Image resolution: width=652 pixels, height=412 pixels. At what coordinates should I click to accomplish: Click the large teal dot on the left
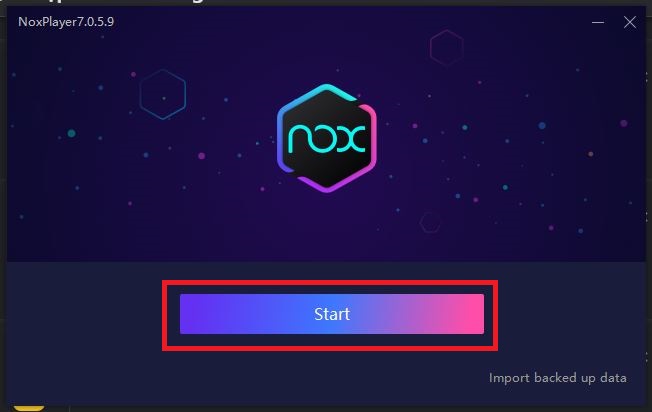(72, 133)
